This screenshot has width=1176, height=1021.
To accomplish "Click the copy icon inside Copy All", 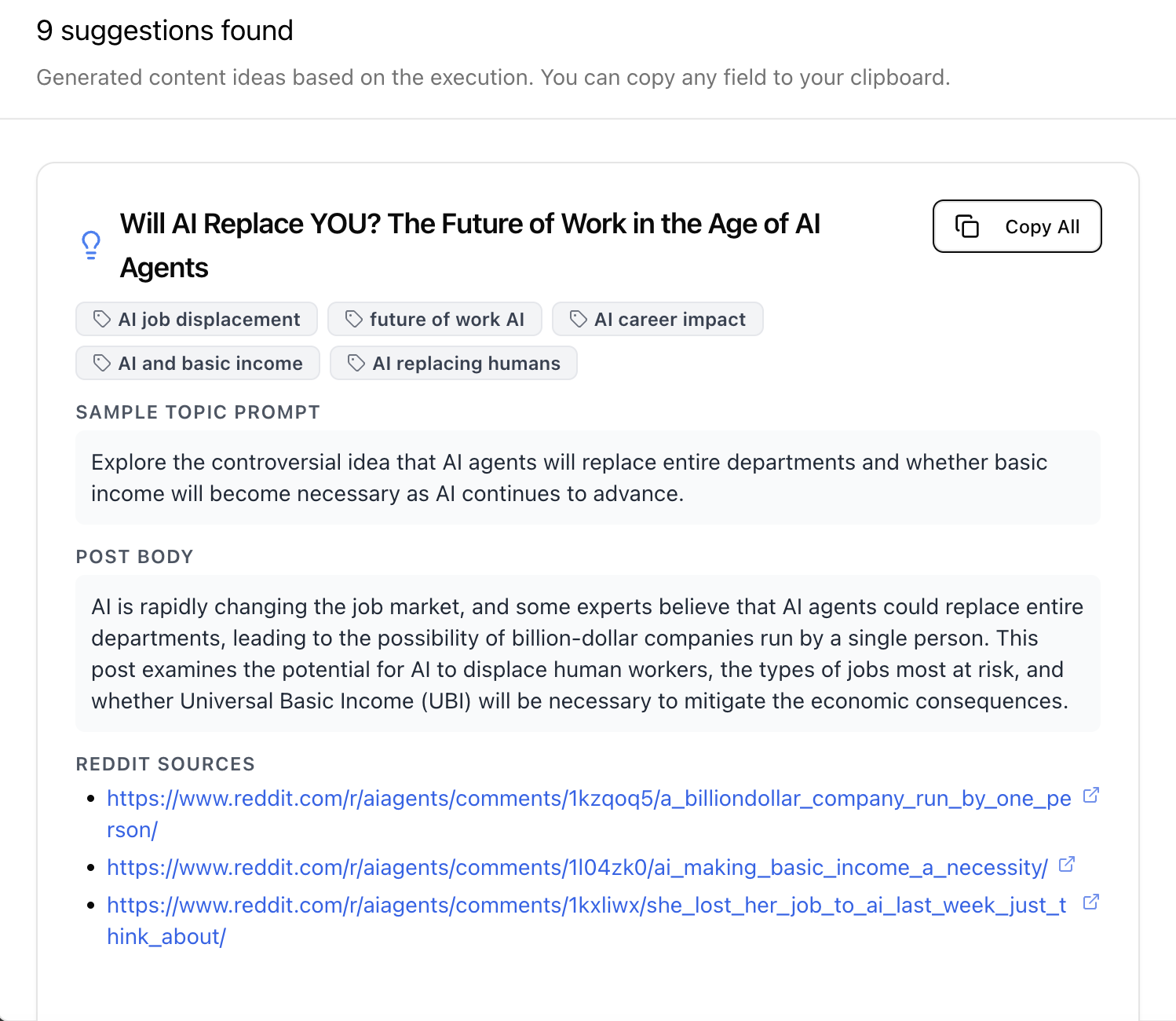I will coord(967,226).
